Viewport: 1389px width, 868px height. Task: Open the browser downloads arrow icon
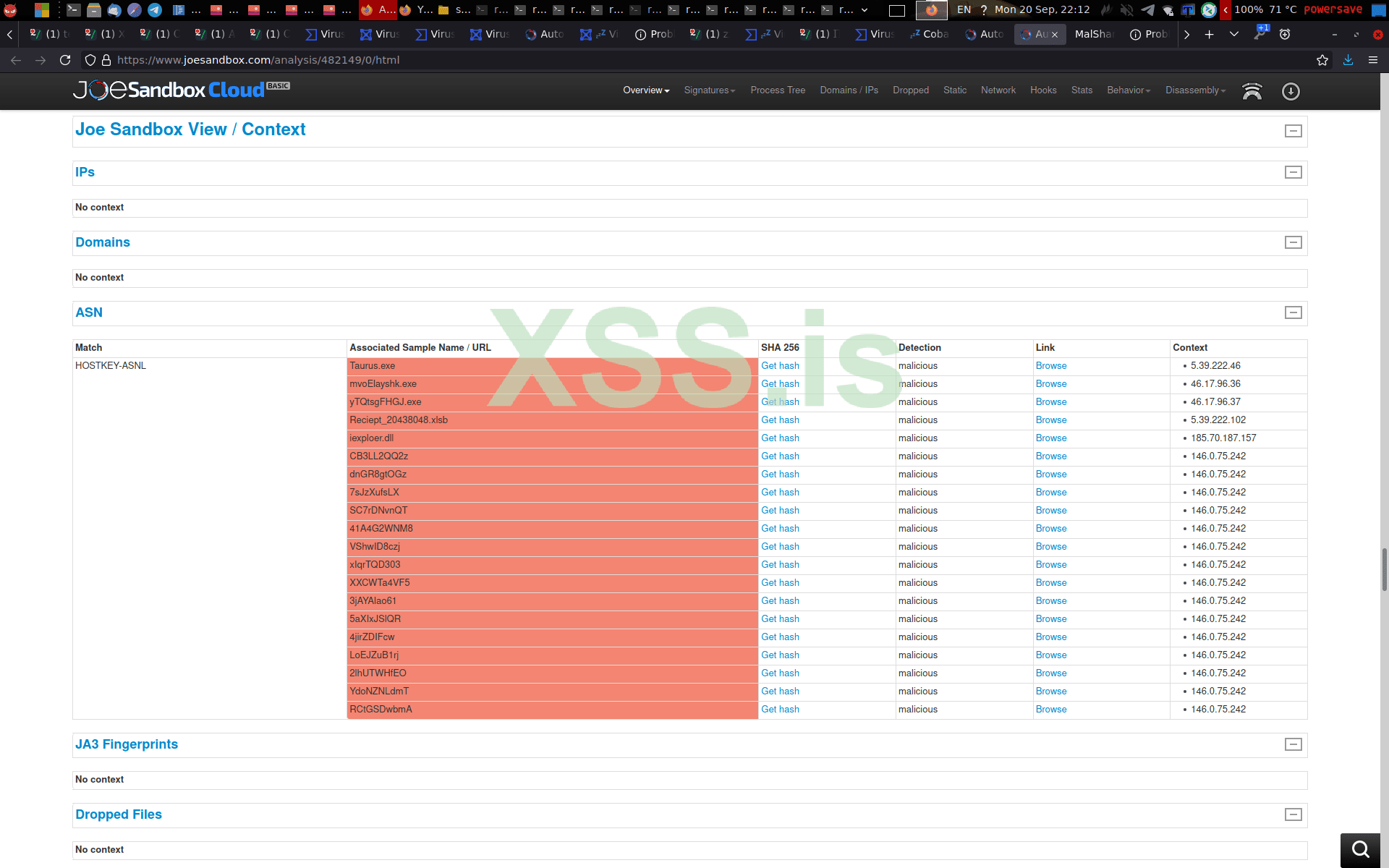coord(1348,60)
